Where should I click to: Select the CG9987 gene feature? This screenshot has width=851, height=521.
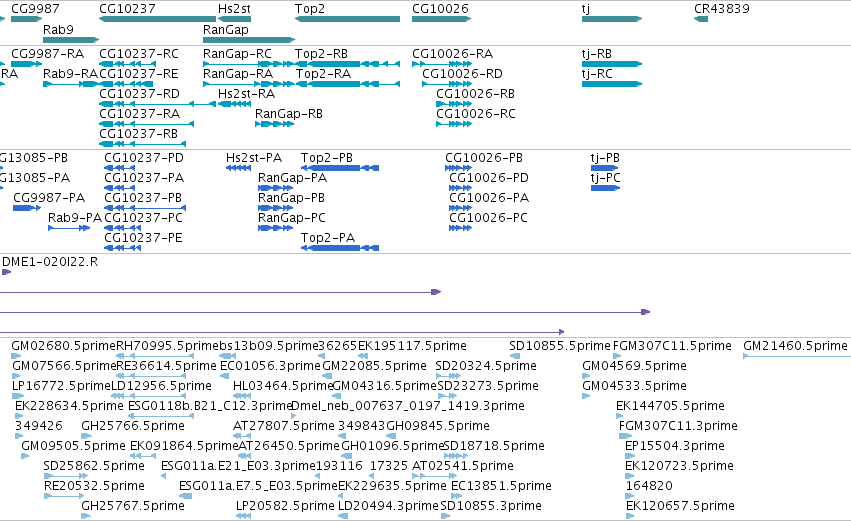(27, 19)
